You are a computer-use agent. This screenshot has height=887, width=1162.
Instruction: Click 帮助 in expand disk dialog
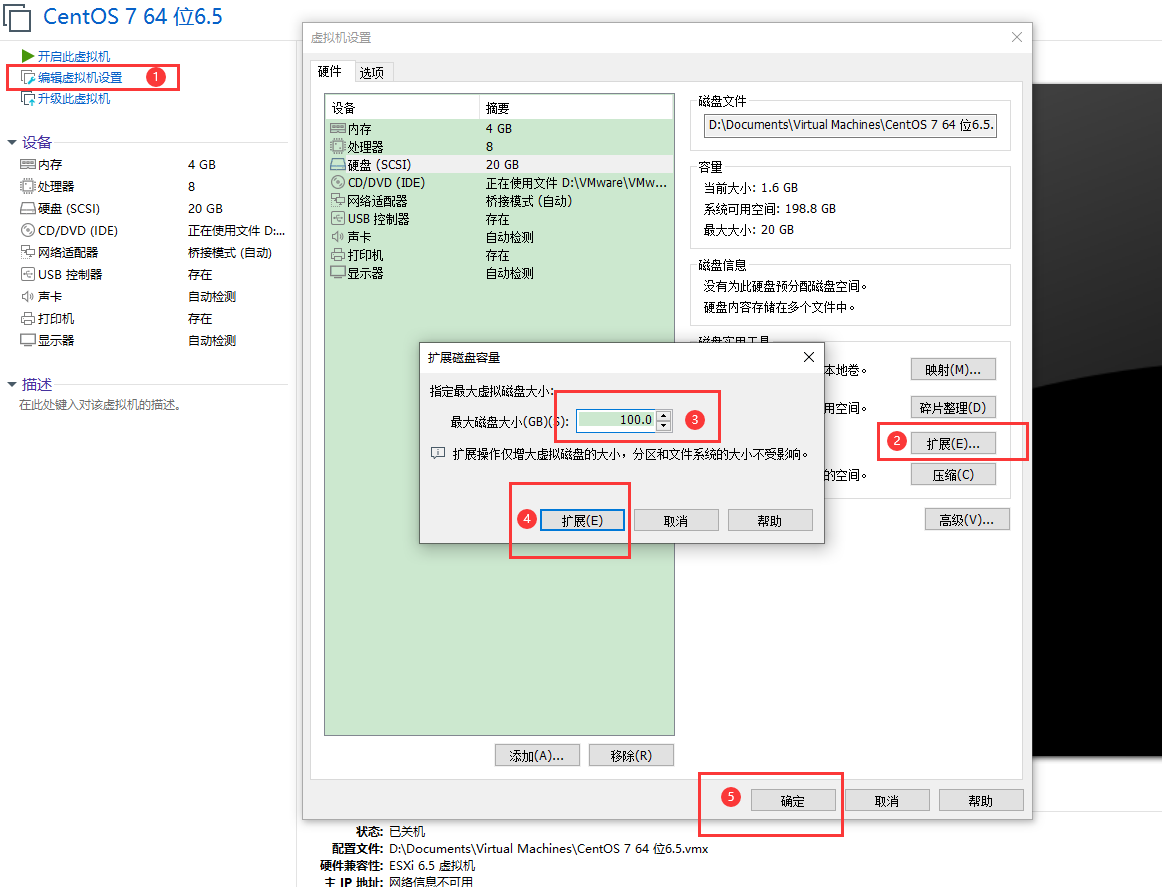click(770, 520)
